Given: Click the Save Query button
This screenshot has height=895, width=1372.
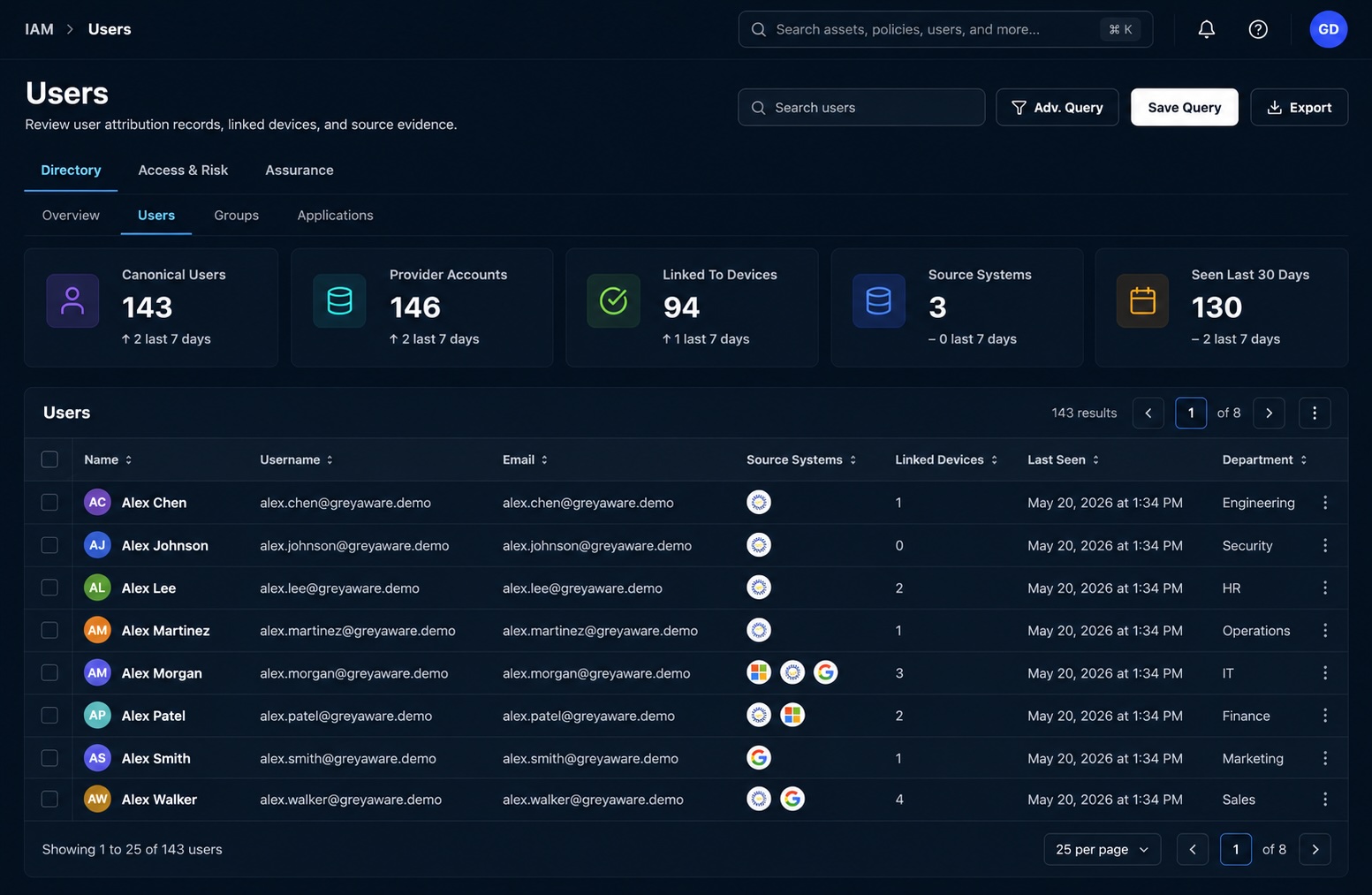Looking at the screenshot, I should click(x=1184, y=107).
